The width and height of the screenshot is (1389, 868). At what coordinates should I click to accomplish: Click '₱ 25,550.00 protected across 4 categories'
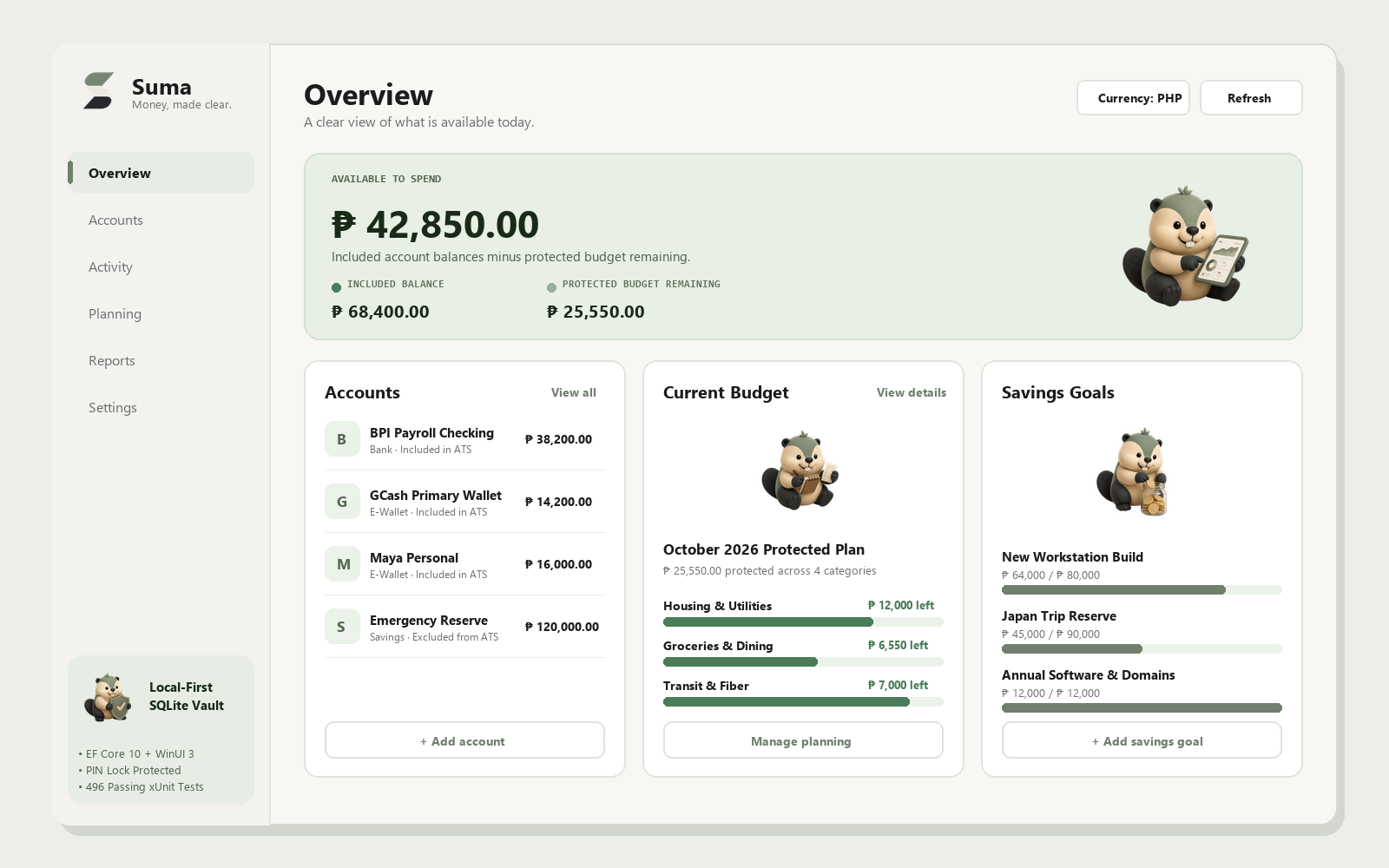tap(770, 570)
